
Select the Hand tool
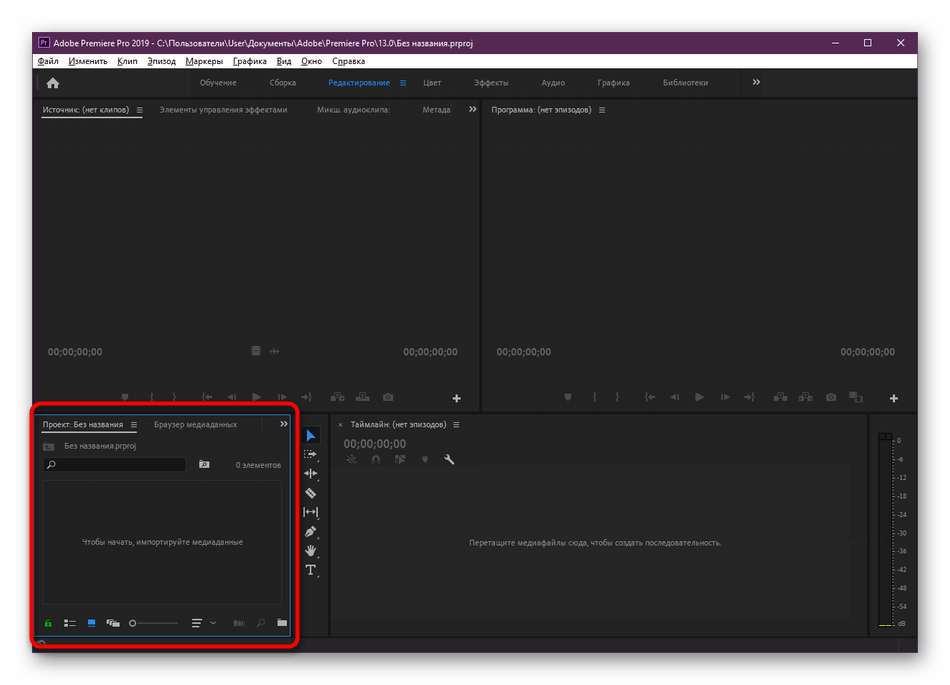pos(311,550)
